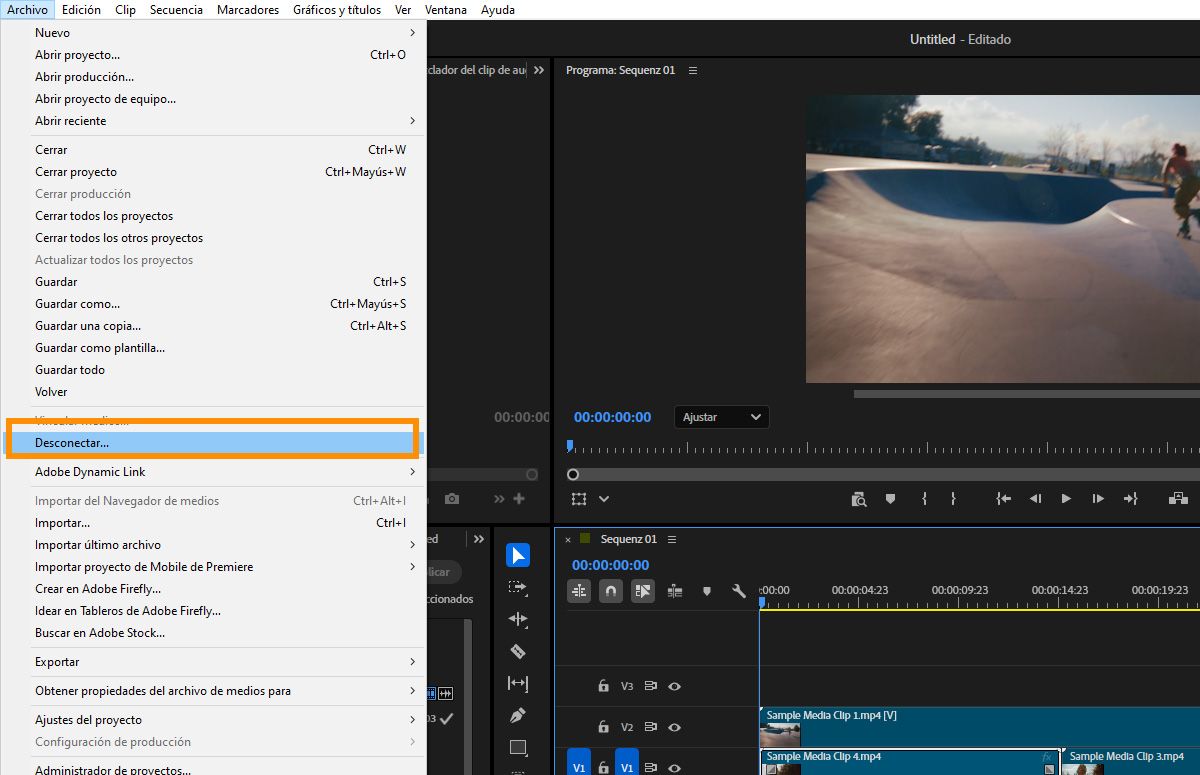Click the Lift button in Program monitor
This screenshot has width=1200, height=775.
tap(1179, 498)
